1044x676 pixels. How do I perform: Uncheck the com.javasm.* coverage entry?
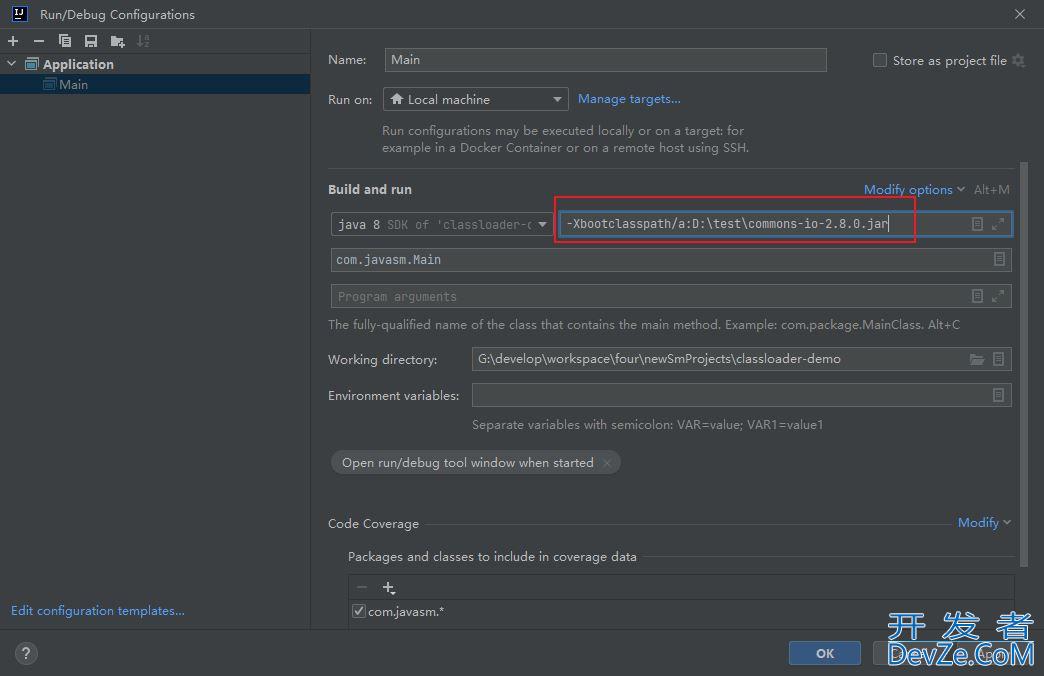(x=358, y=611)
